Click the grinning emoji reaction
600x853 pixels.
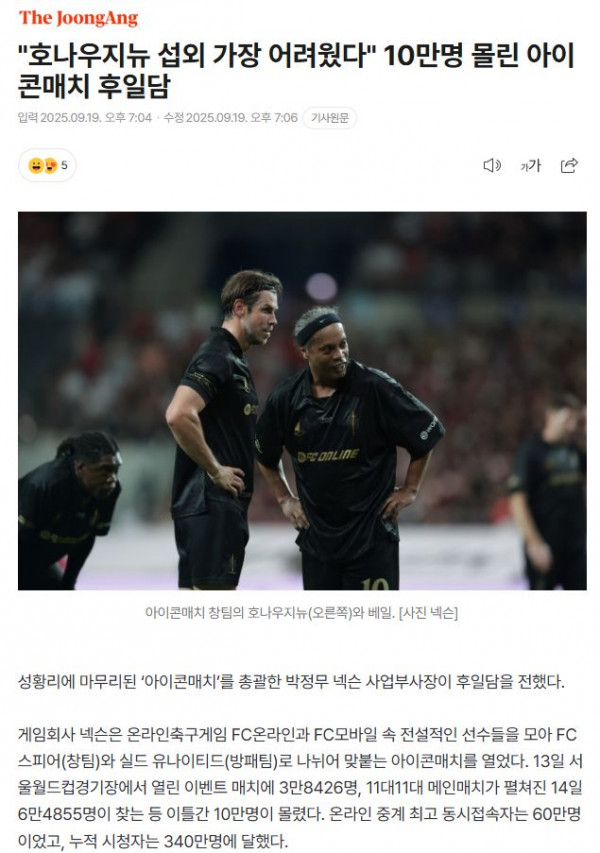(36, 165)
